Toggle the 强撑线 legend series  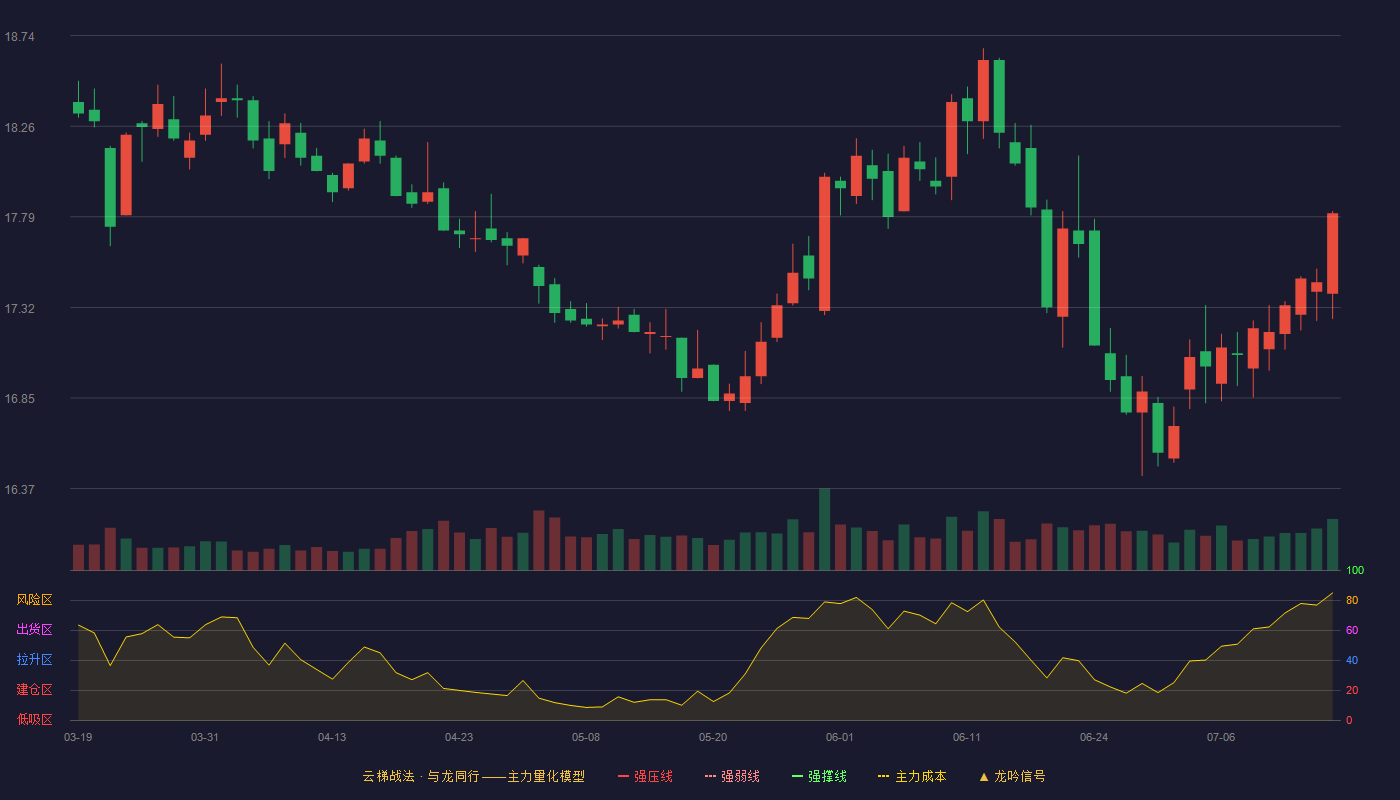(819, 776)
